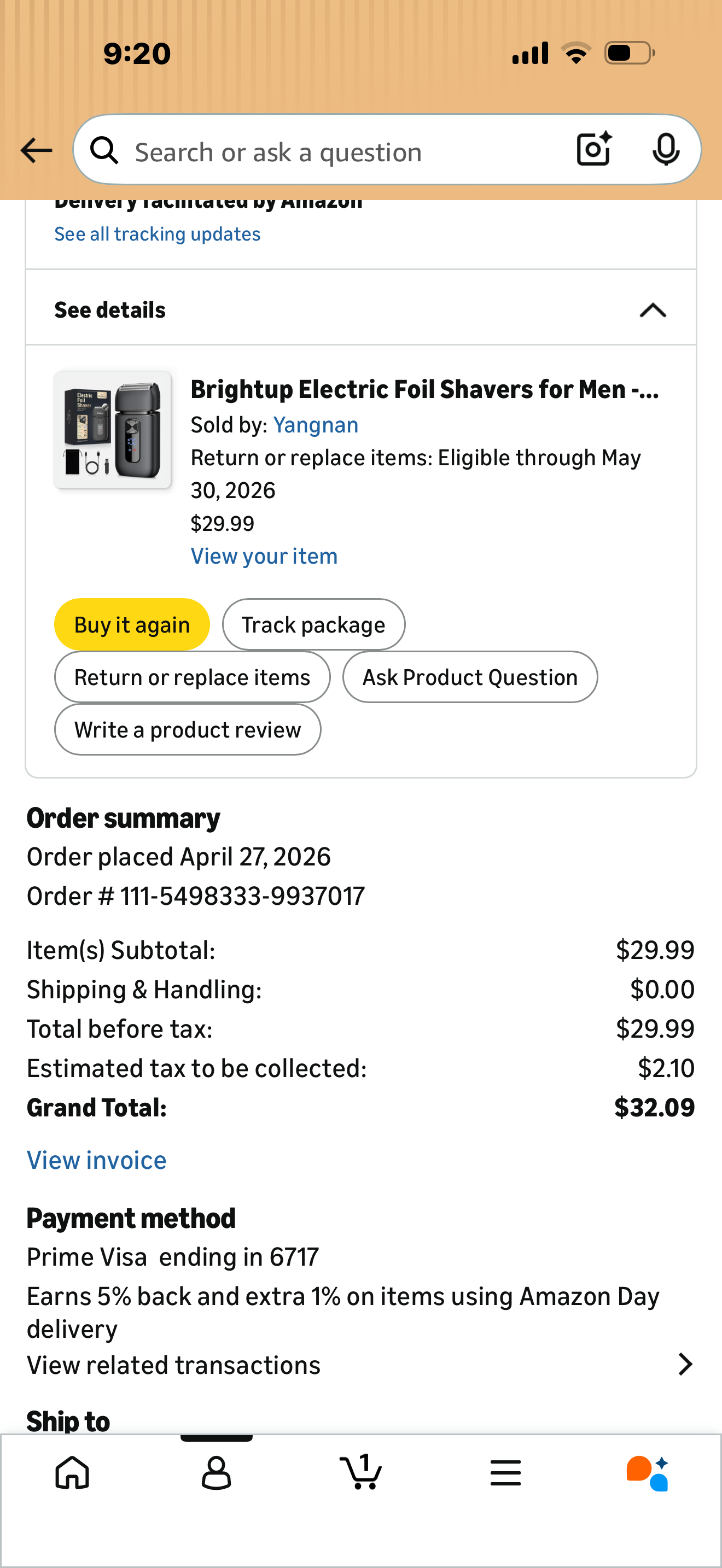Visit seller Yangnan's page link

(316, 425)
